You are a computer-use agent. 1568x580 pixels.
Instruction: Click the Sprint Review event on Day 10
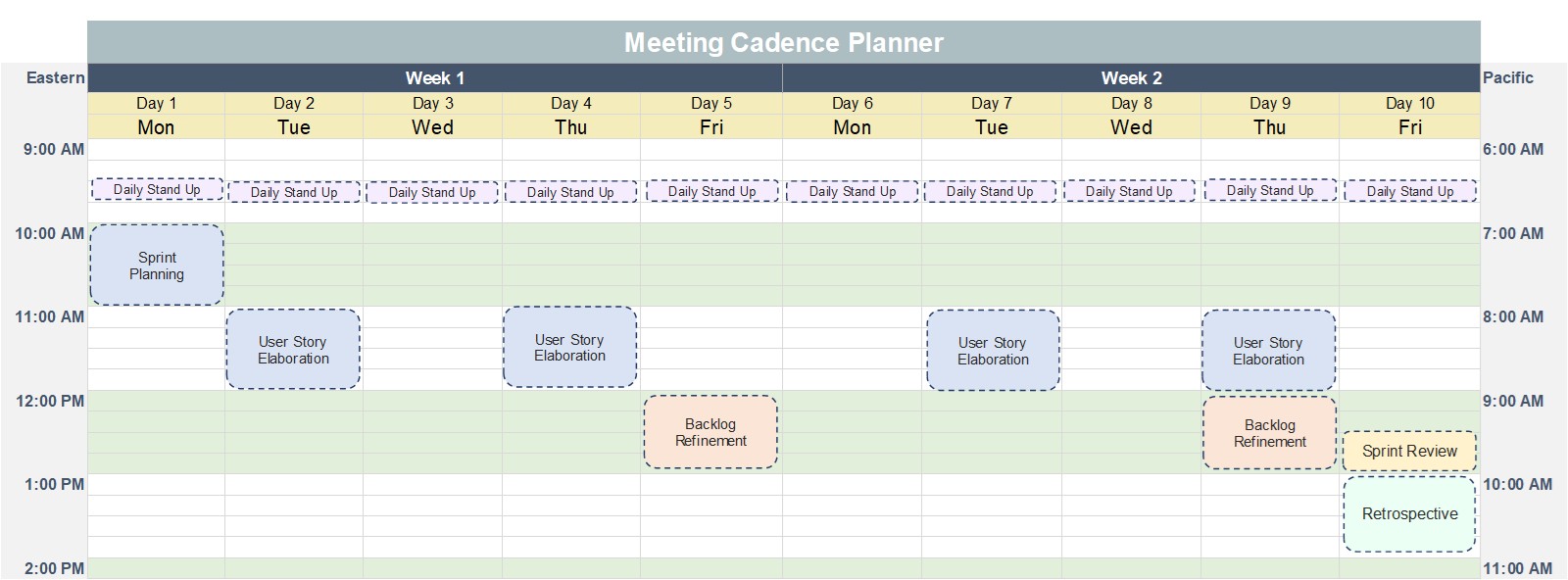coord(1409,451)
